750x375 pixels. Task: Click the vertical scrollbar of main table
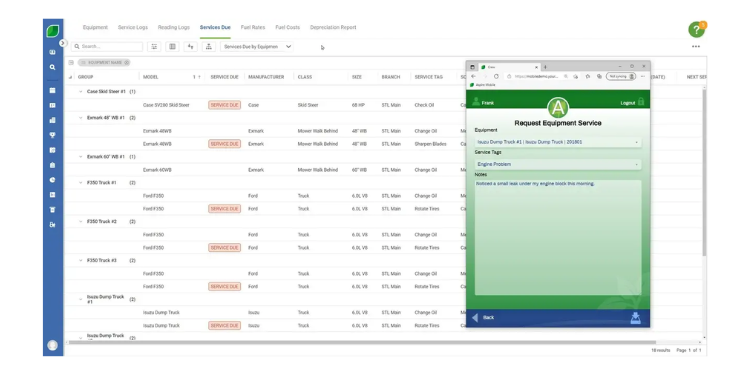point(704,172)
